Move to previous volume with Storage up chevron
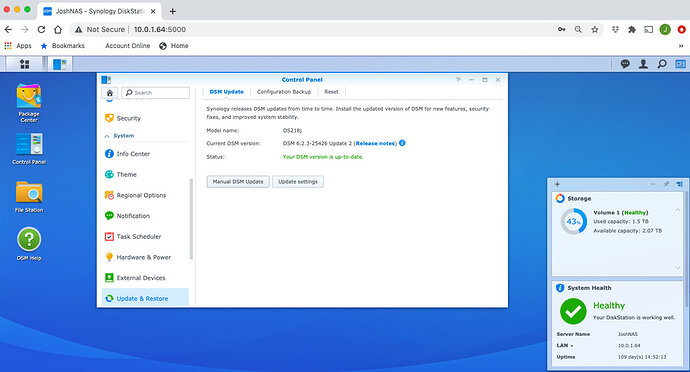Screen dimensions: 690x372 tap(677, 210)
